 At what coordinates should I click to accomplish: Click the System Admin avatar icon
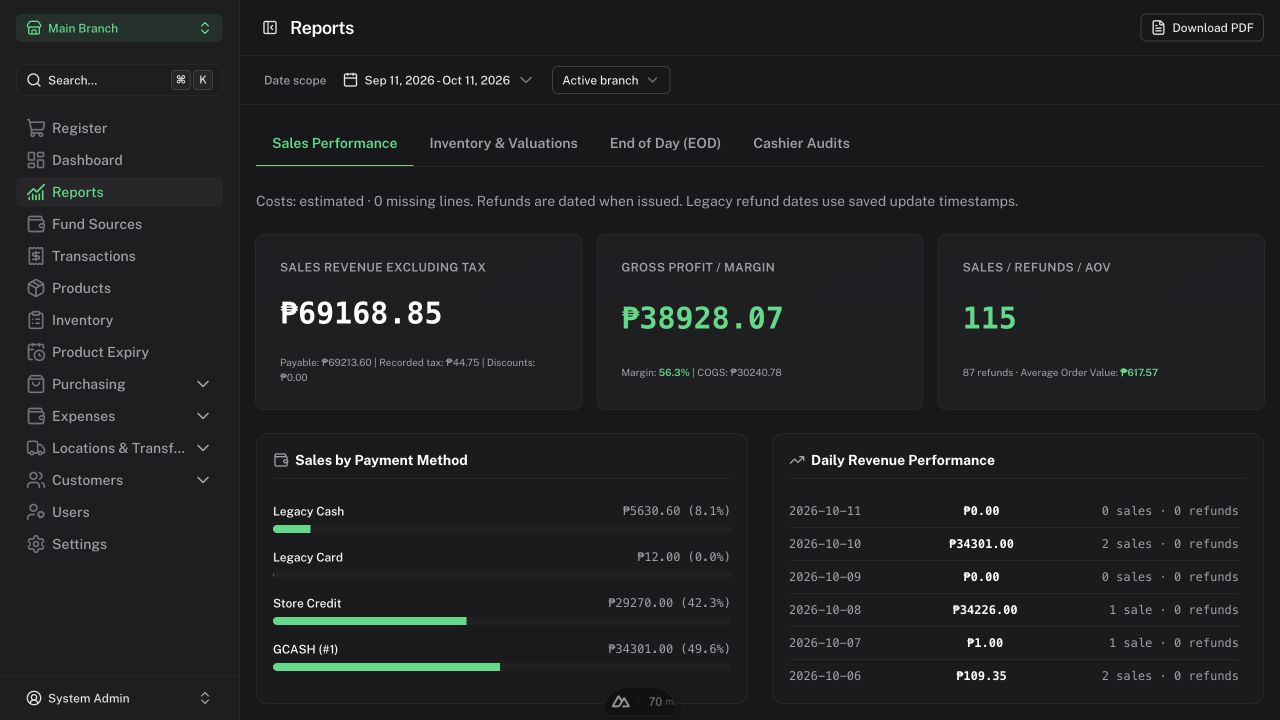[x=34, y=698]
